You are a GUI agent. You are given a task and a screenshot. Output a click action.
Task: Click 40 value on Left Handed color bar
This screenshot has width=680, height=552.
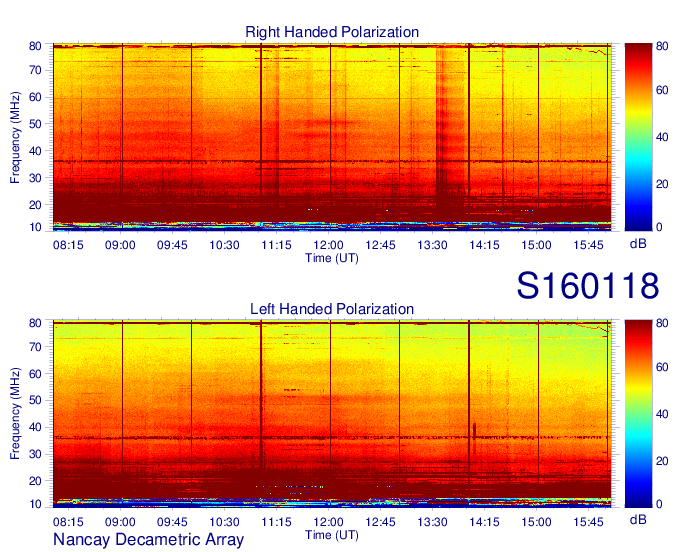(662, 414)
